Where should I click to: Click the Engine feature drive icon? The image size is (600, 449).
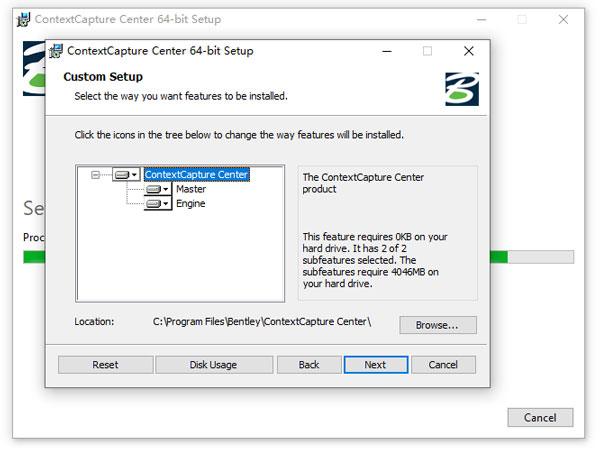click(x=158, y=204)
